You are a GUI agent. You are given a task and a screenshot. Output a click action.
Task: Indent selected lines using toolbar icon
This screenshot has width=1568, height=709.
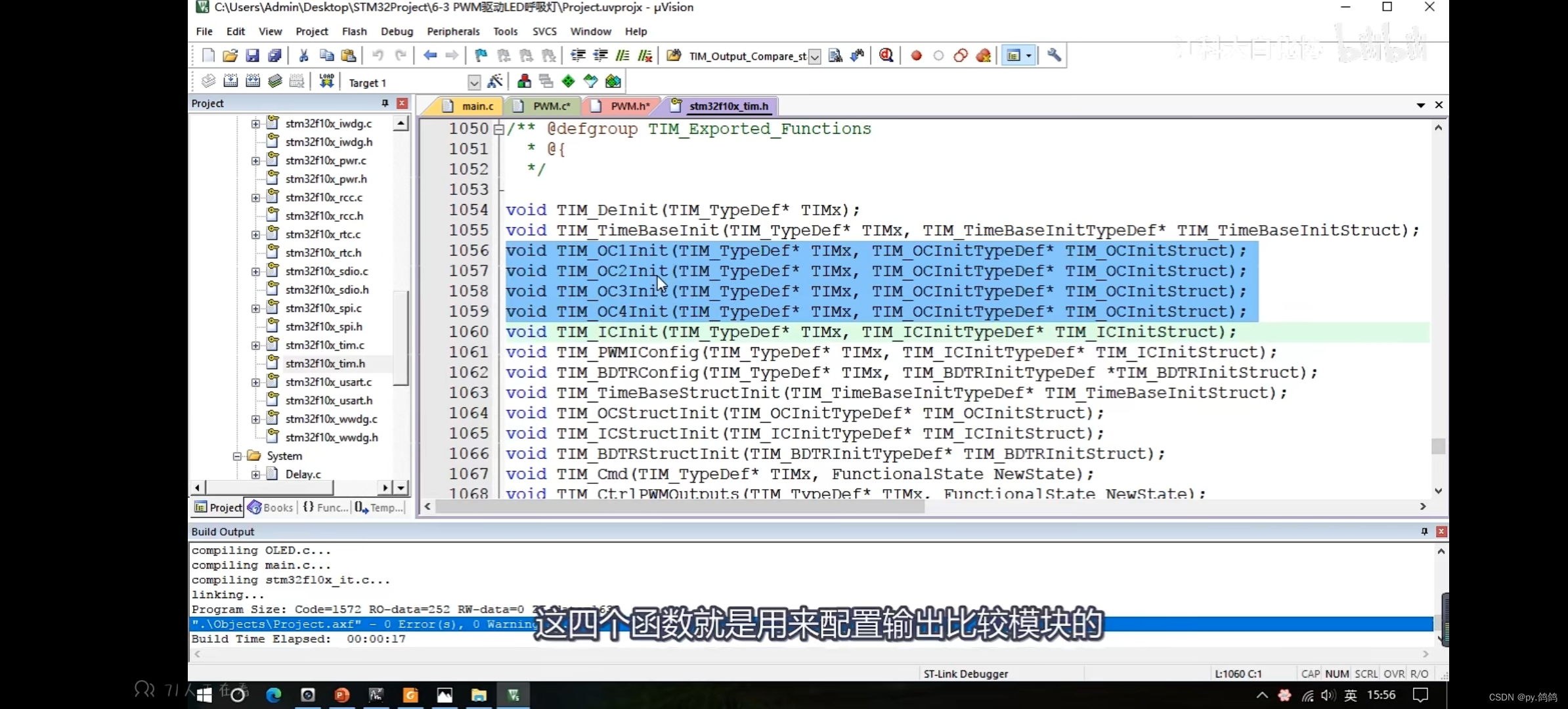578,56
